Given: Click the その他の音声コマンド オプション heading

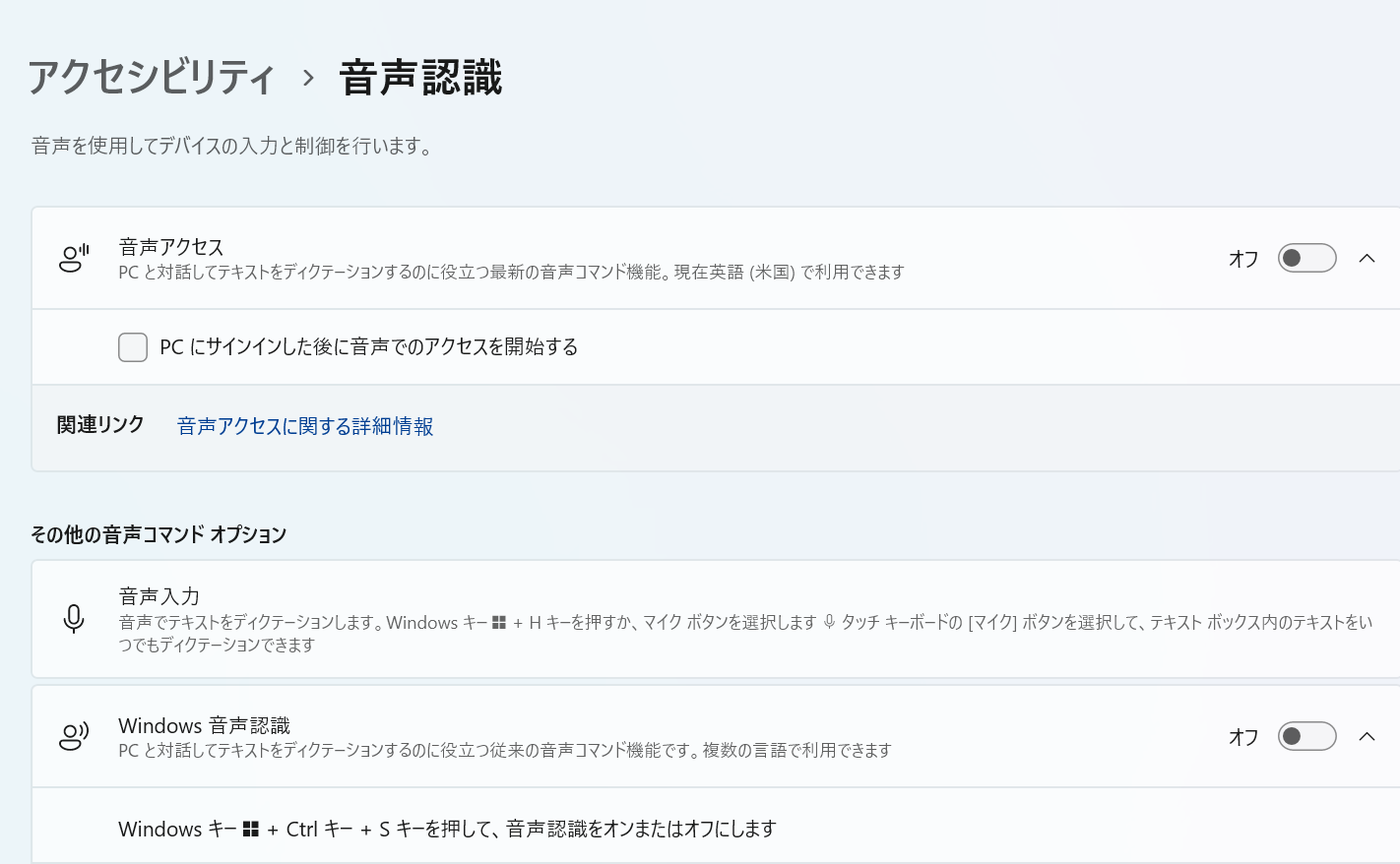Looking at the screenshot, I should point(159,534).
